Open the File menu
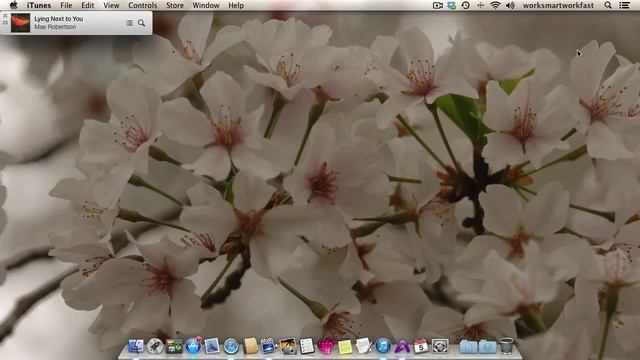Screen dimensions: 640x360 [x=66, y=5]
